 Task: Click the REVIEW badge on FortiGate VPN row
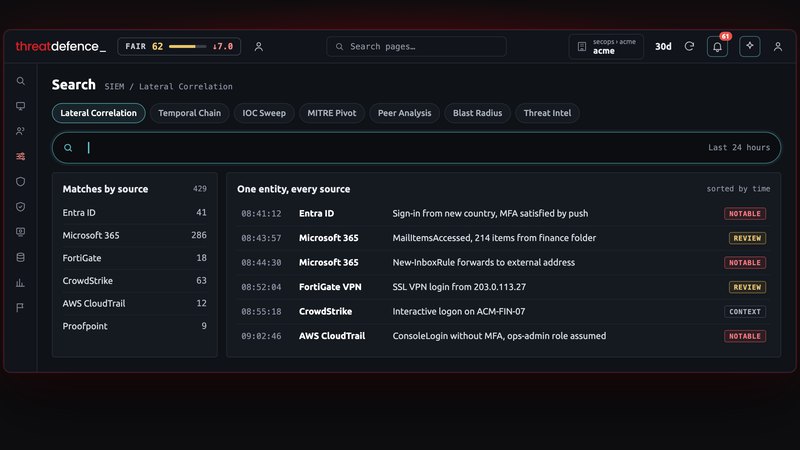point(747,287)
